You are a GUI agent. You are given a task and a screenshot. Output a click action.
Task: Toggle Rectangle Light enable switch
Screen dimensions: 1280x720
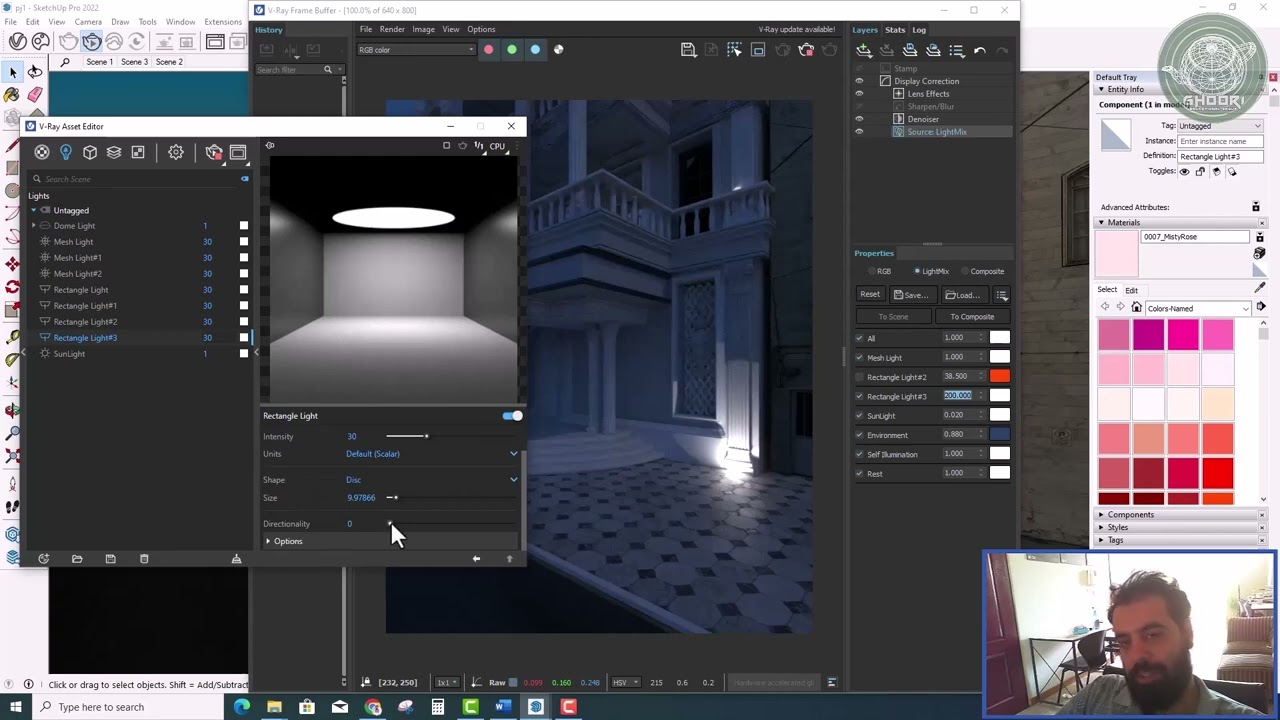(512, 416)
